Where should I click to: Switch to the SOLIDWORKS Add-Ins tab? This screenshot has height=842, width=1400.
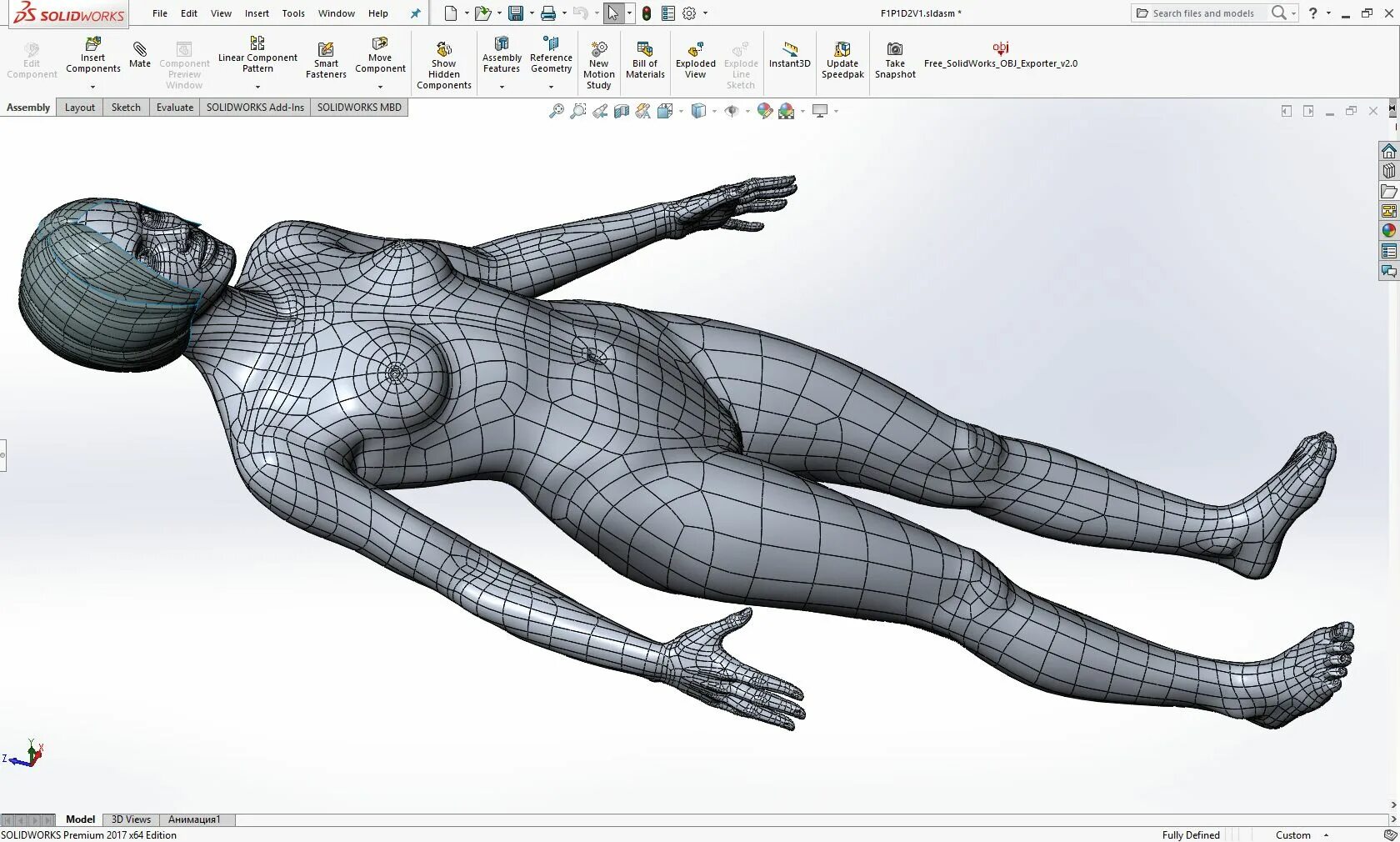255,108
